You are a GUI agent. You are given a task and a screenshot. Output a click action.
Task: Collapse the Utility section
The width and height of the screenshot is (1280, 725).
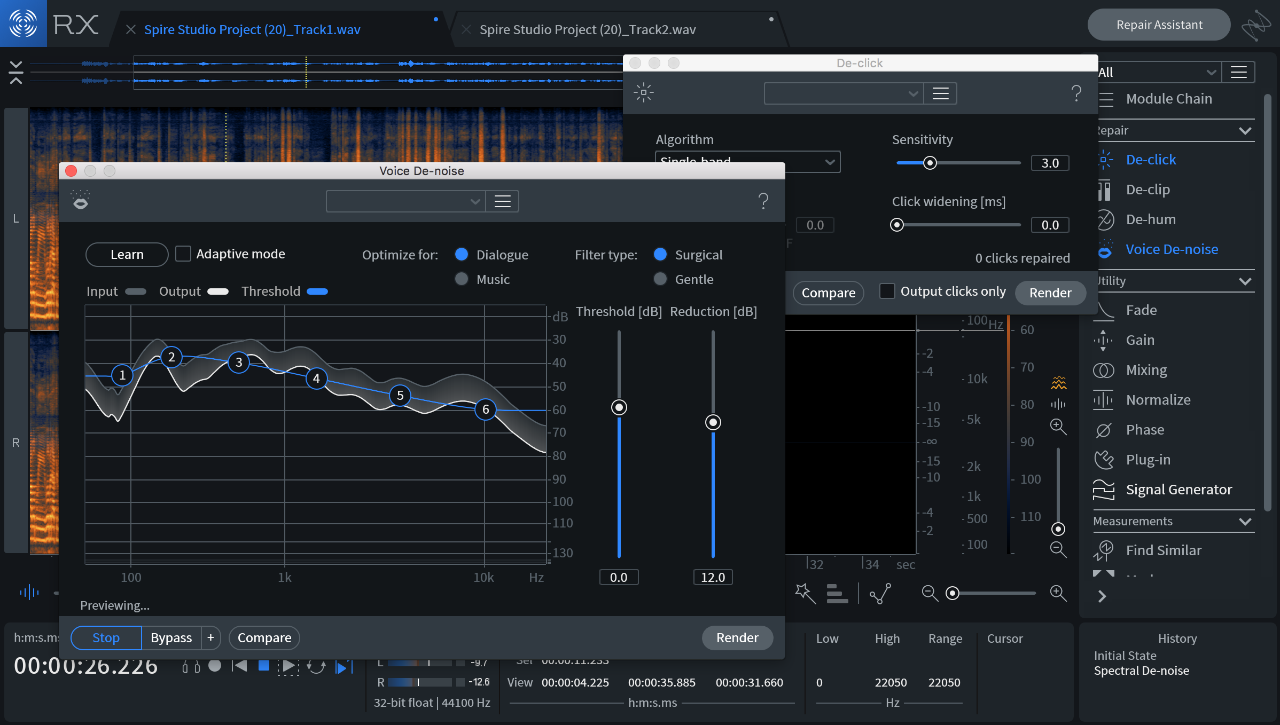(1245, 282)
